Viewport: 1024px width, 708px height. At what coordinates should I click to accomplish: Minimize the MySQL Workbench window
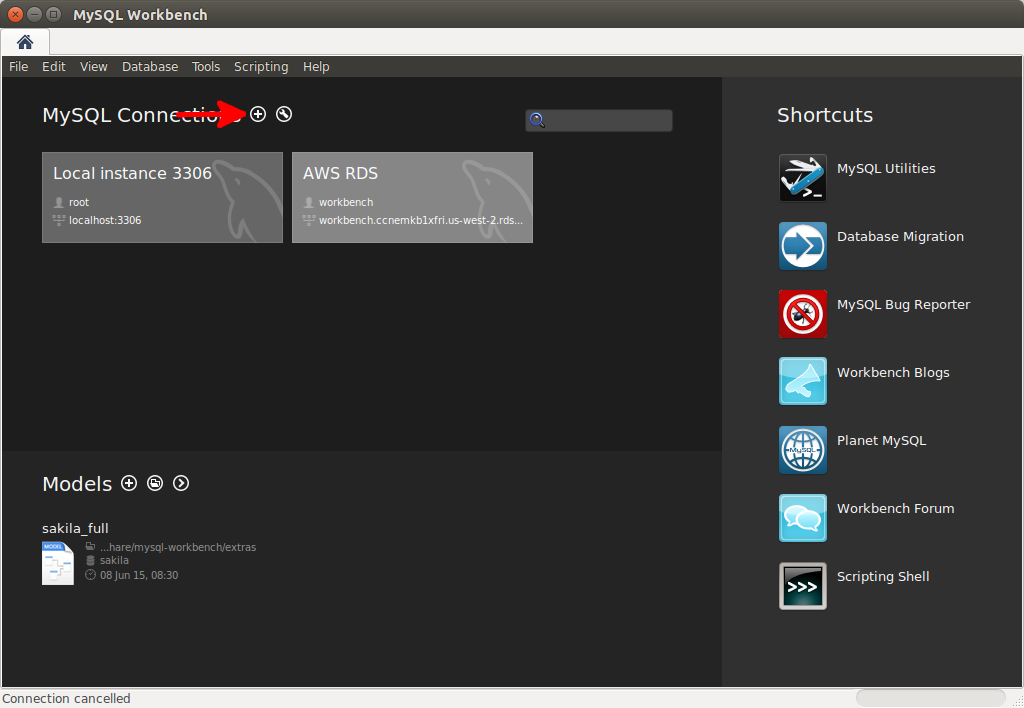click(35, 14)
